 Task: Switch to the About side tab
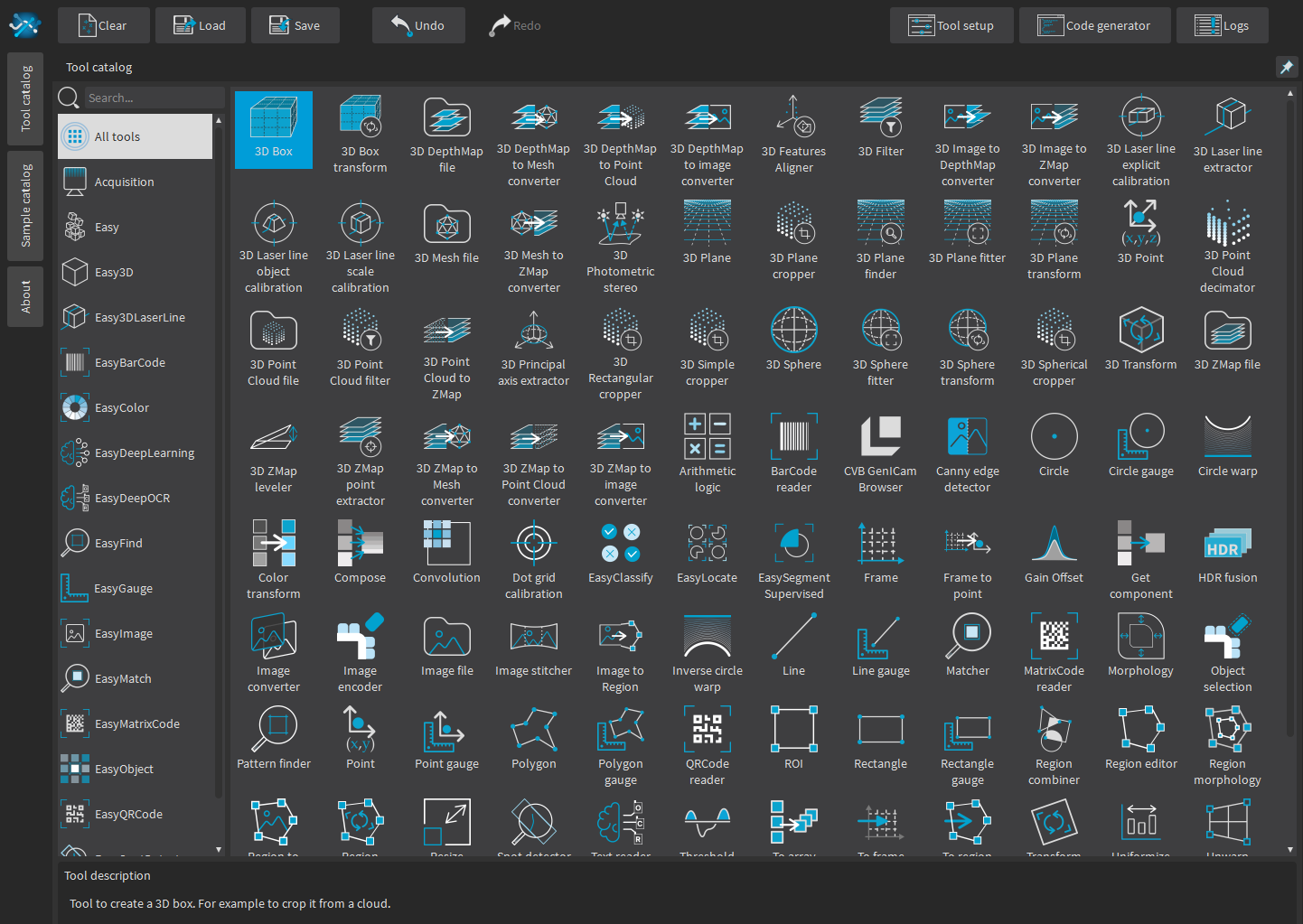pyautogui.click(x=25, y=296)
